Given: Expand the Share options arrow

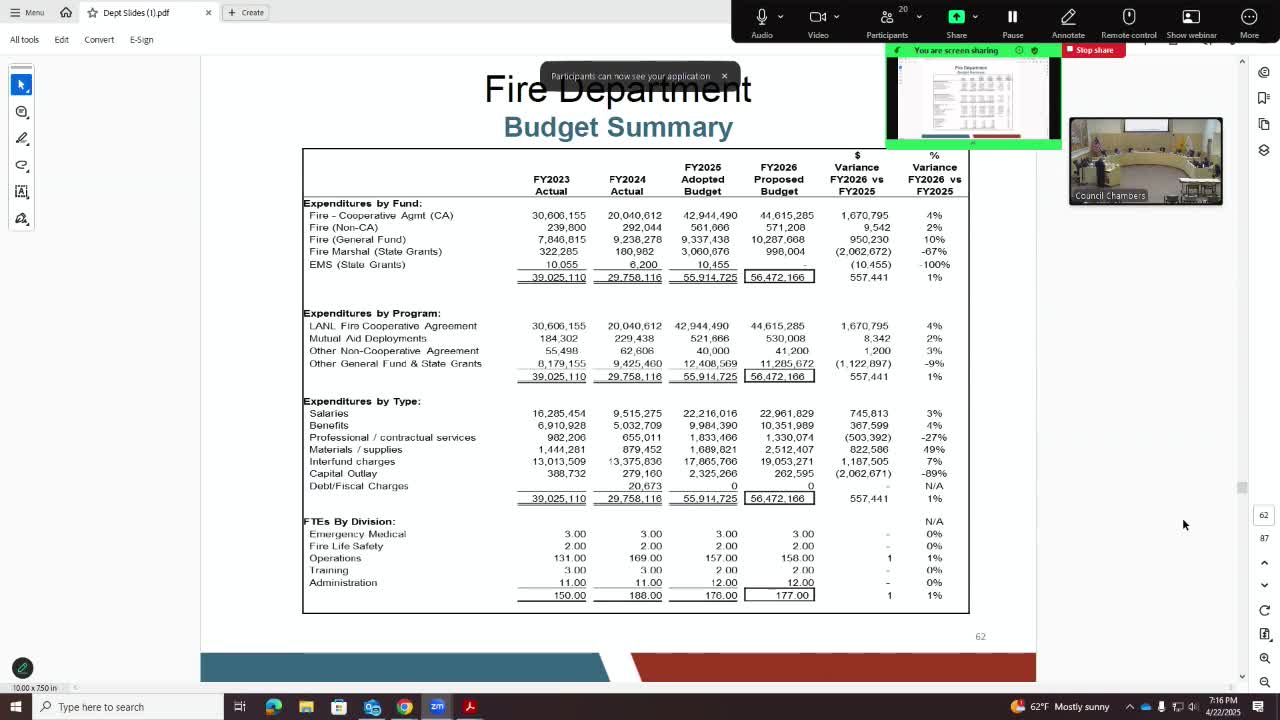Looking at the screenshot, I should click(x=975, y=17).
